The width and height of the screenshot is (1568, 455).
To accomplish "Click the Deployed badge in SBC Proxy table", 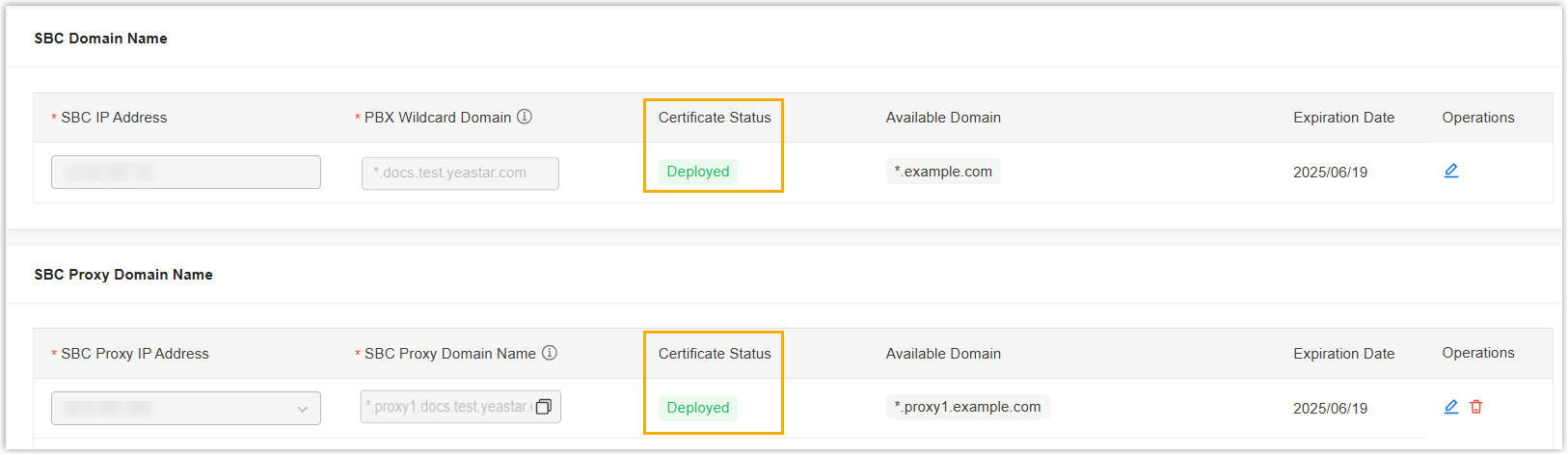I will click(698, 408).
